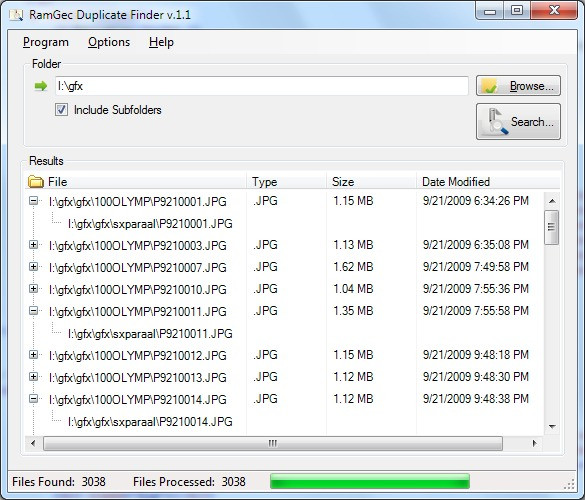The width and height of the screenshot is (585, 500).
Task: Click the folder icon in File column header
Action: [36, 182]
